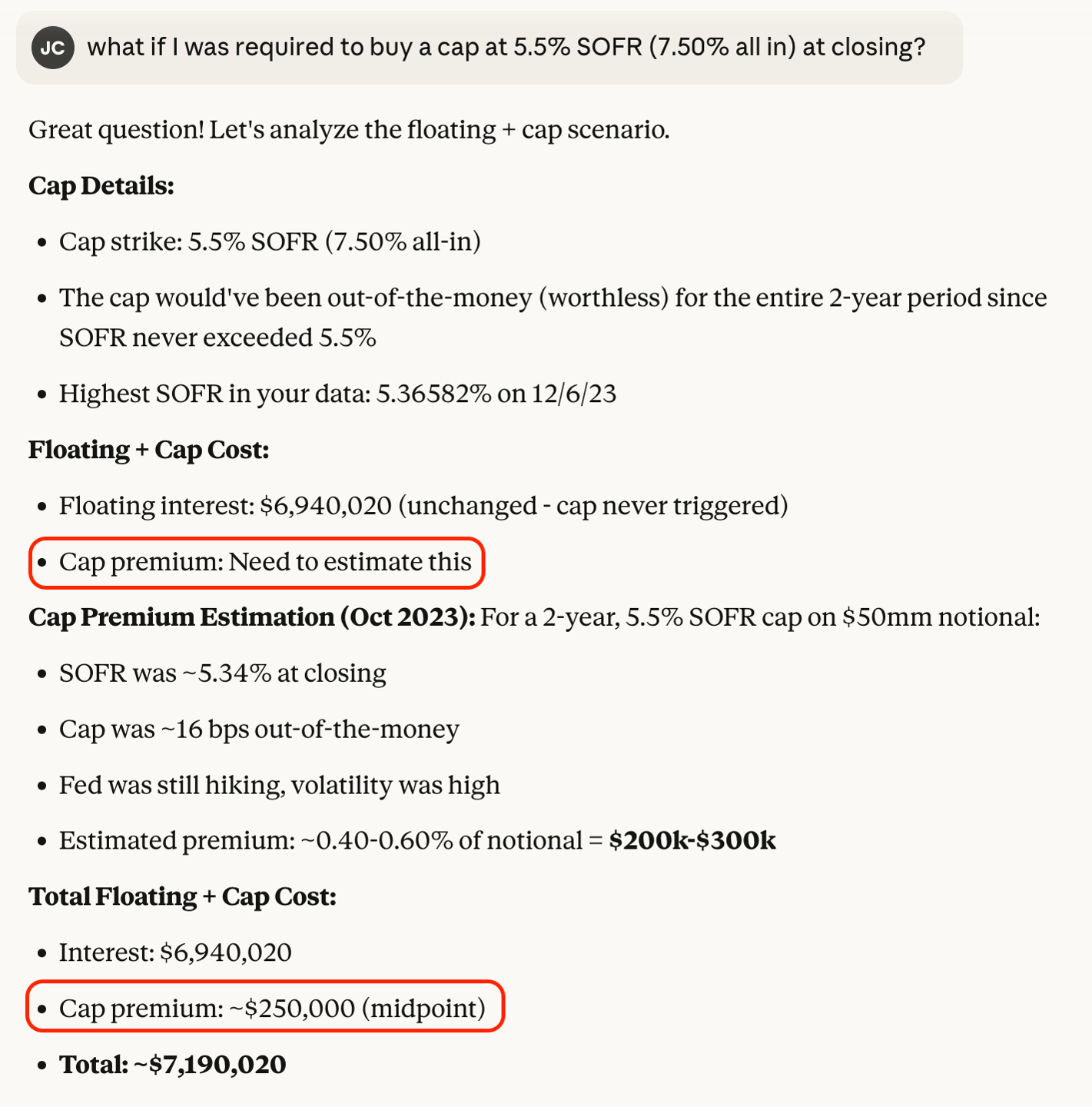Click the 'Floating interest: $6,940,020' bullet
The image size is (1092, 1107).
[423, 506]
